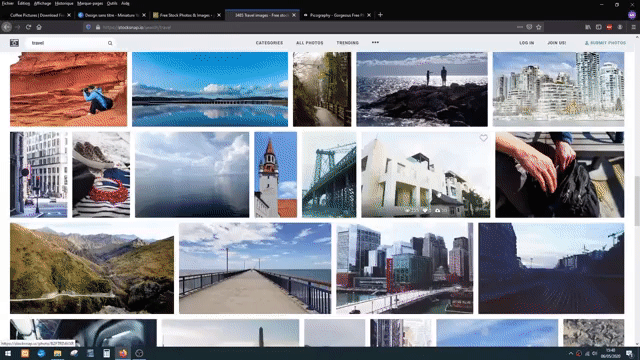Click the JOIN US! link

click(x=557, y=43)
